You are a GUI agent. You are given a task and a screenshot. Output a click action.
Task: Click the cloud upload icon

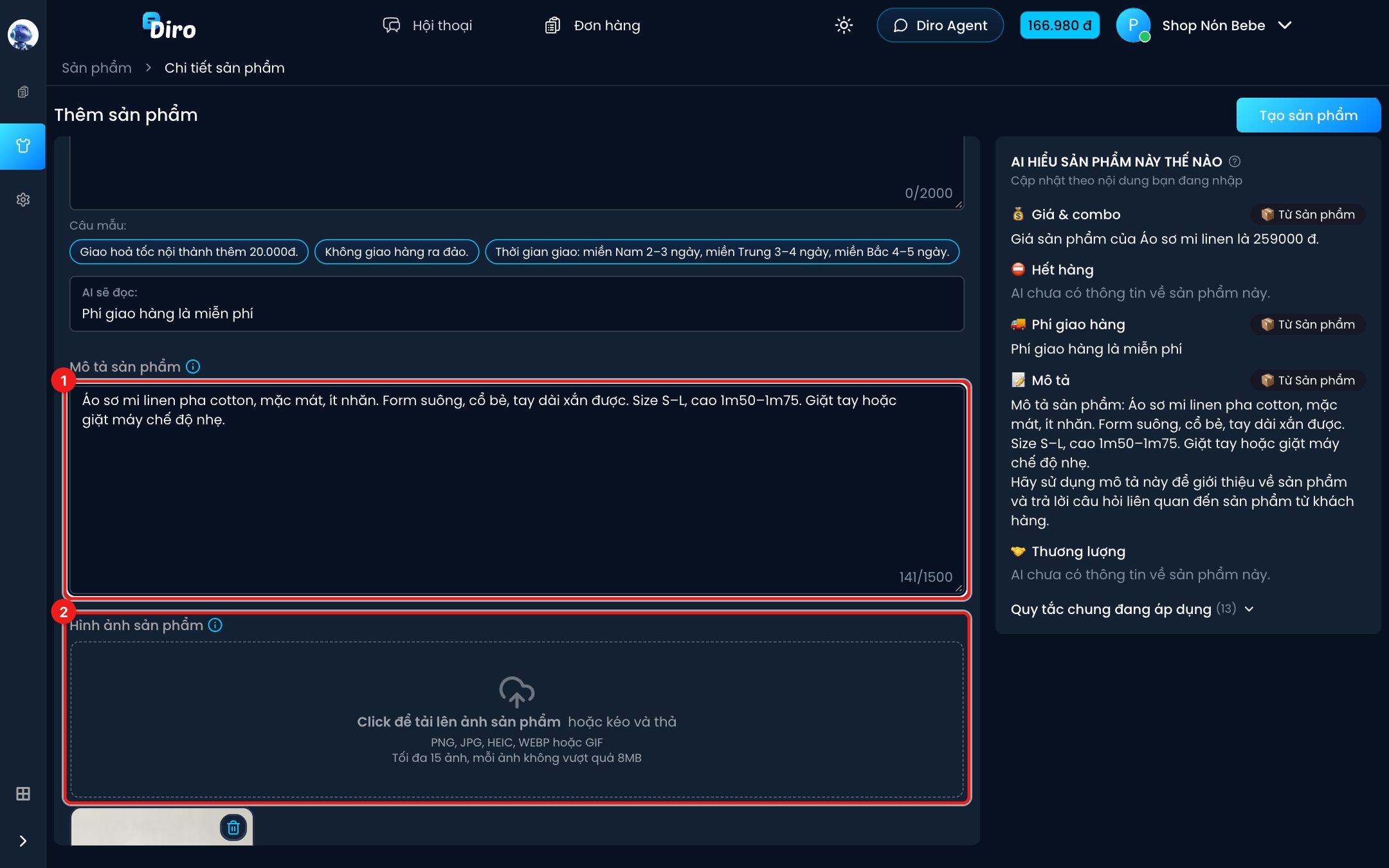point(516,692)
